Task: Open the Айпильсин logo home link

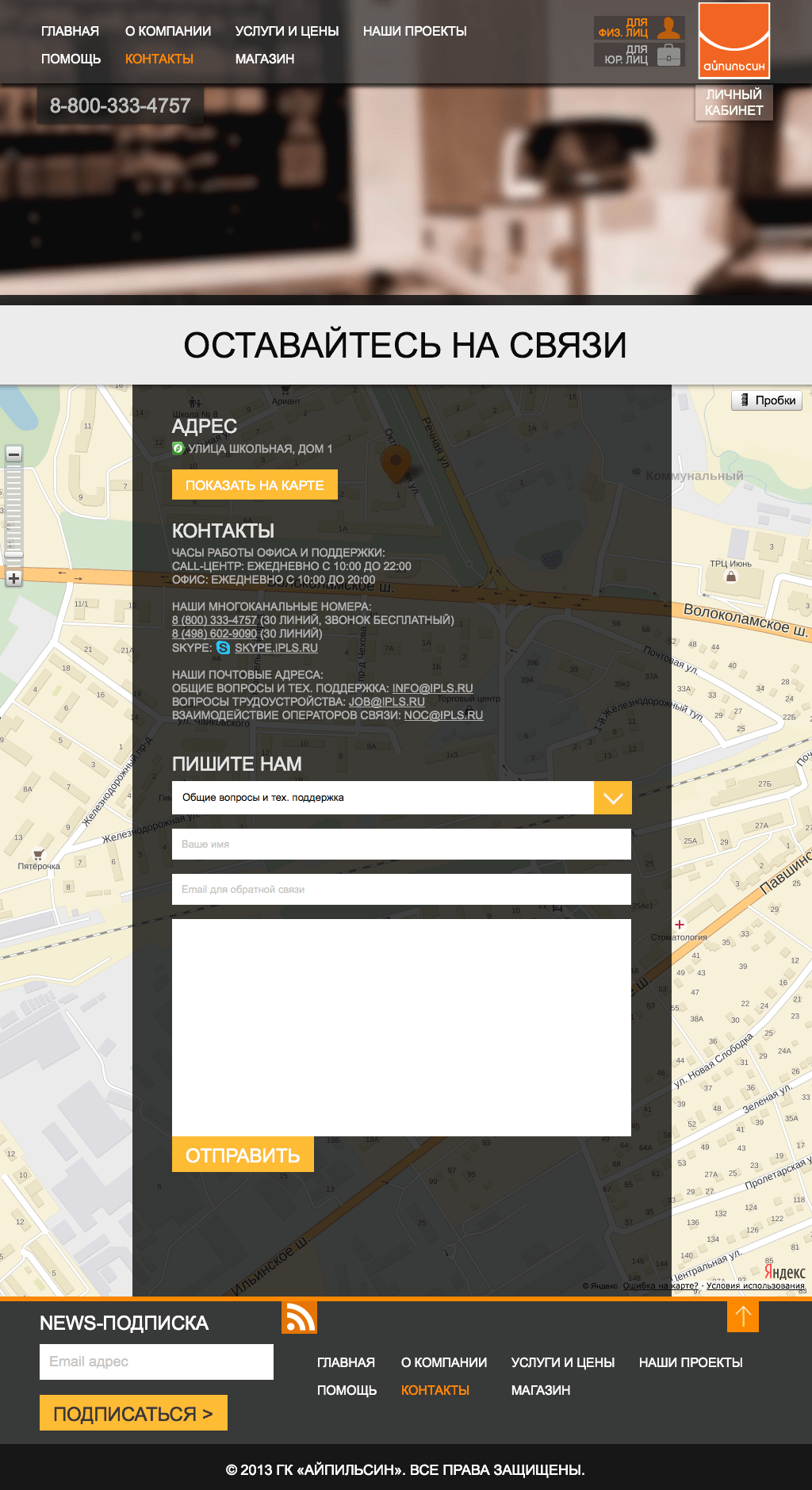Action: [733, 40]
